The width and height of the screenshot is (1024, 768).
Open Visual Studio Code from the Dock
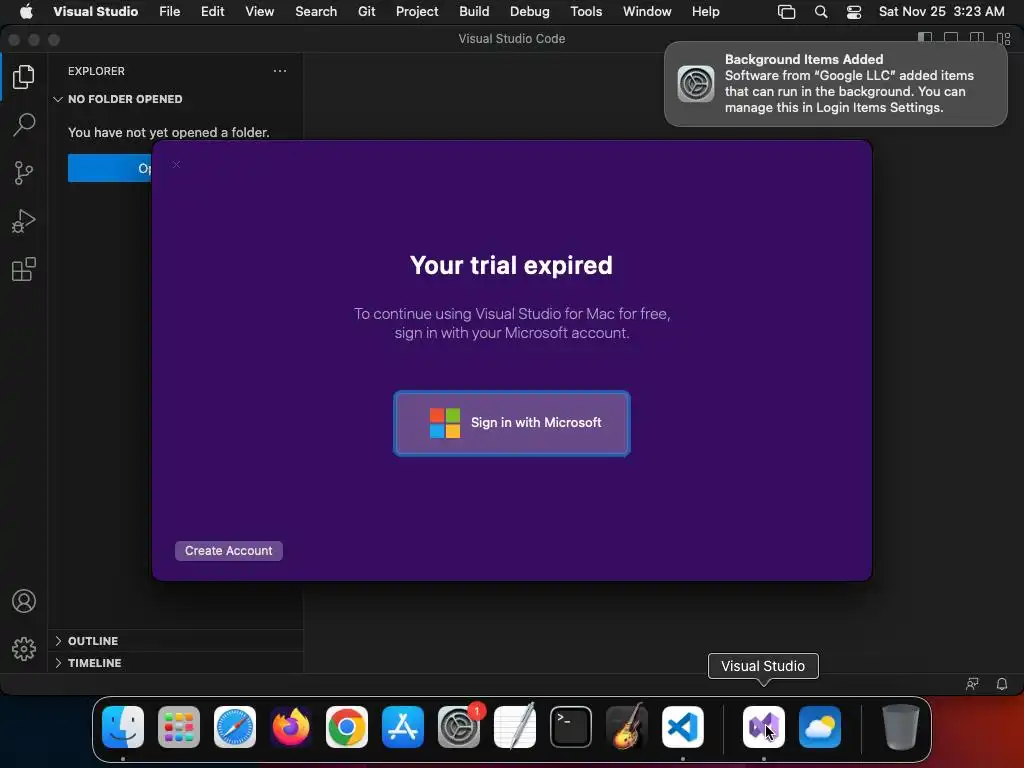tap(683, 727)
